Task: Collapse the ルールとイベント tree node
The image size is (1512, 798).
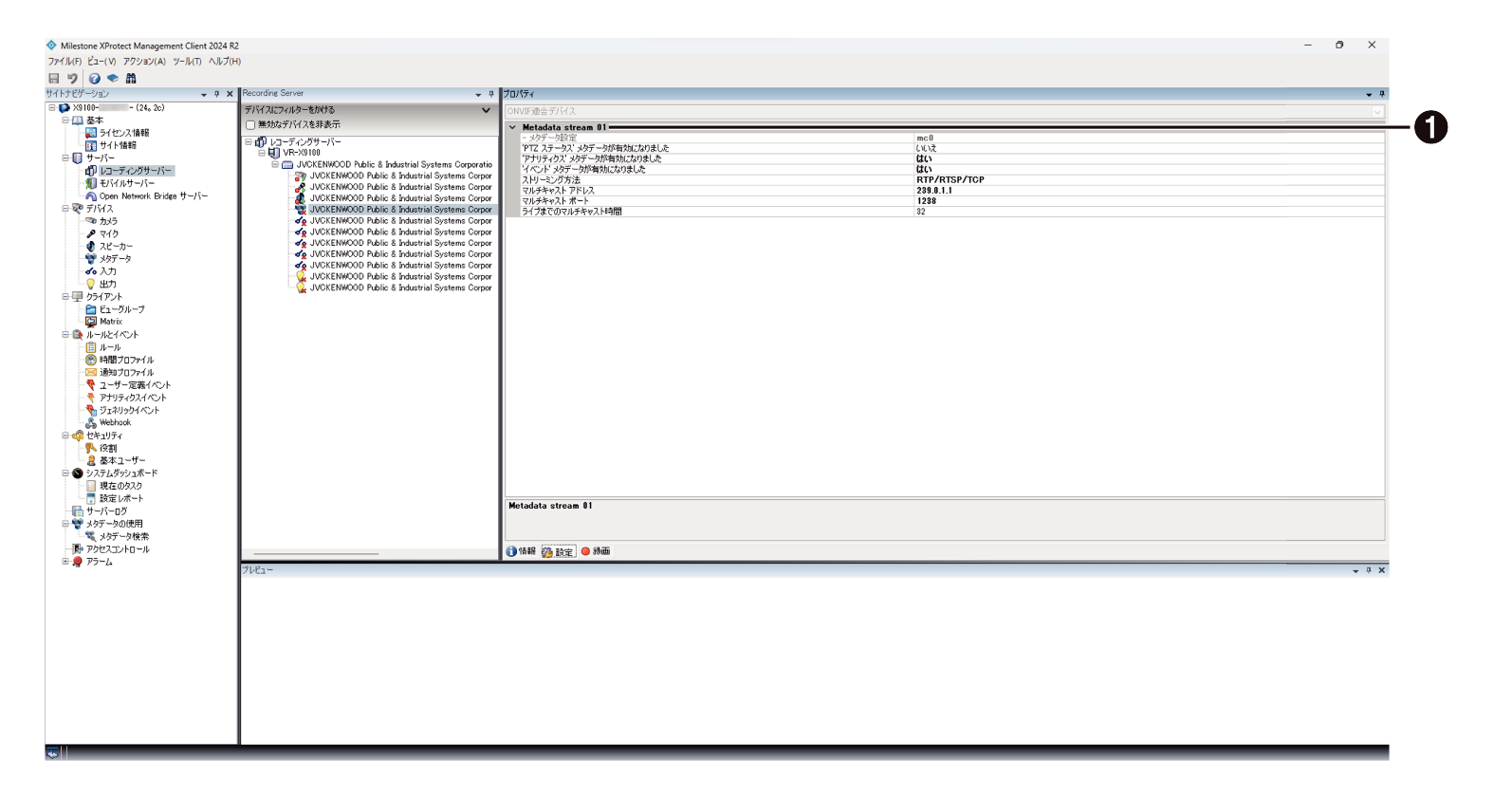Action: (65, 335)
